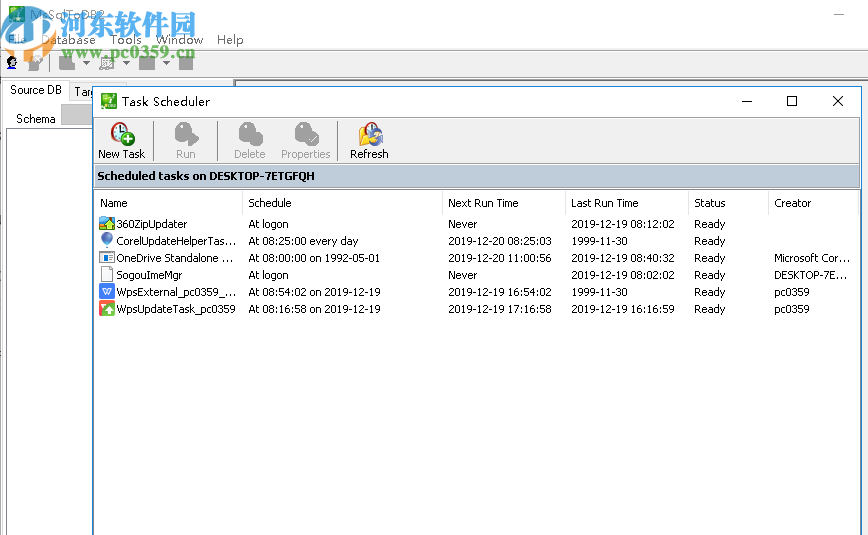Click next run time 2019-12-20 11:00:56
The width and height of the screenshot is (868, 535).
500,258
